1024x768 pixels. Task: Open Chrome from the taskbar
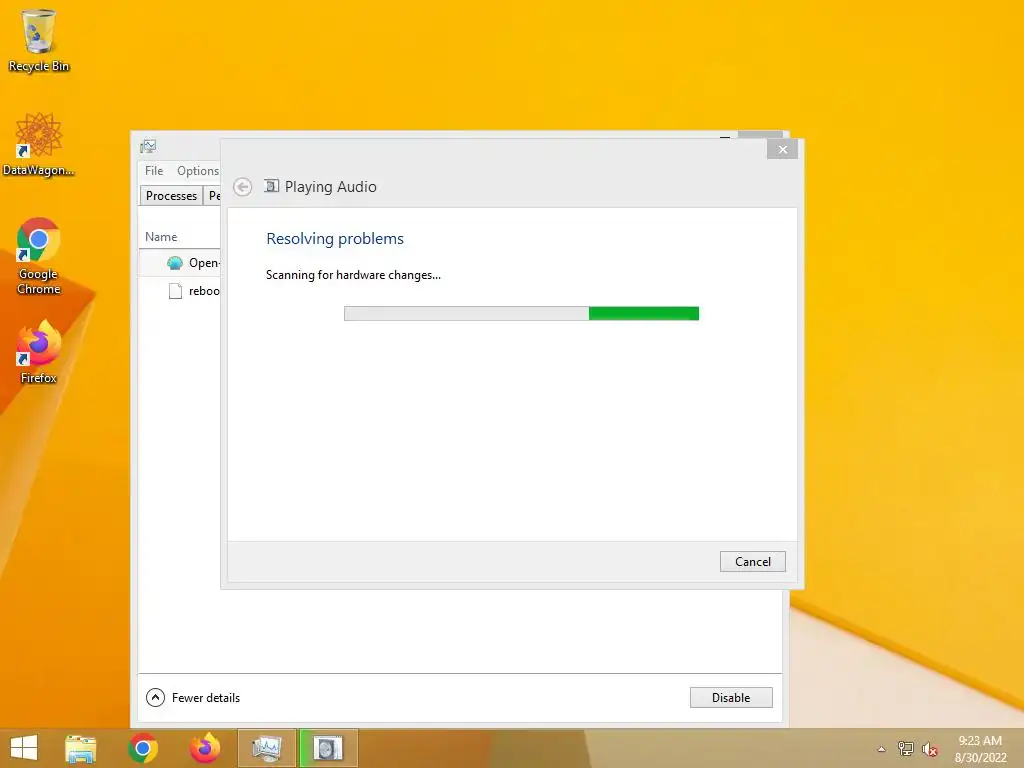click(x=143, y=748)
